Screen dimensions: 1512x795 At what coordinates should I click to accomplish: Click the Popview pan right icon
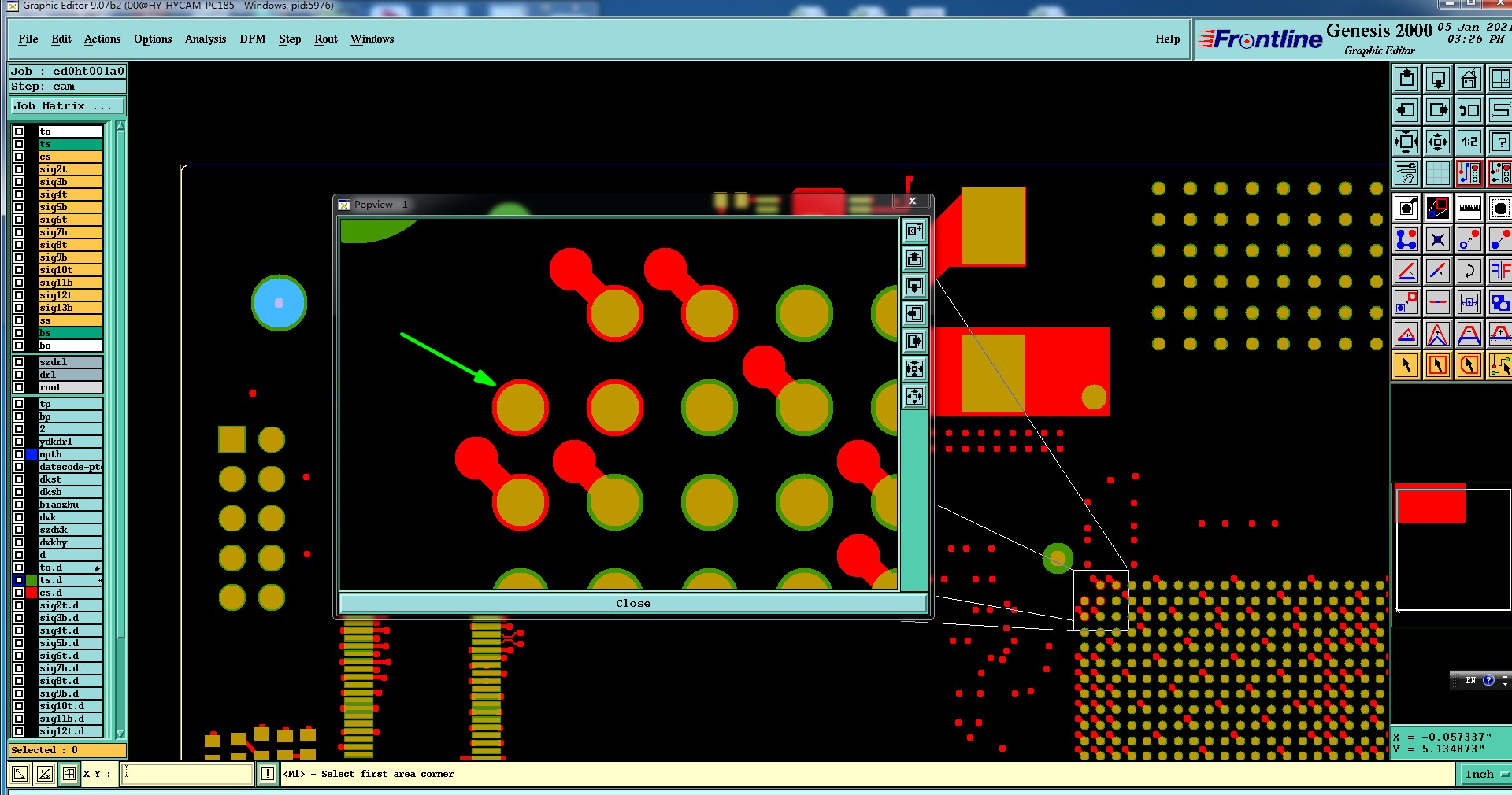coord(914,341)
